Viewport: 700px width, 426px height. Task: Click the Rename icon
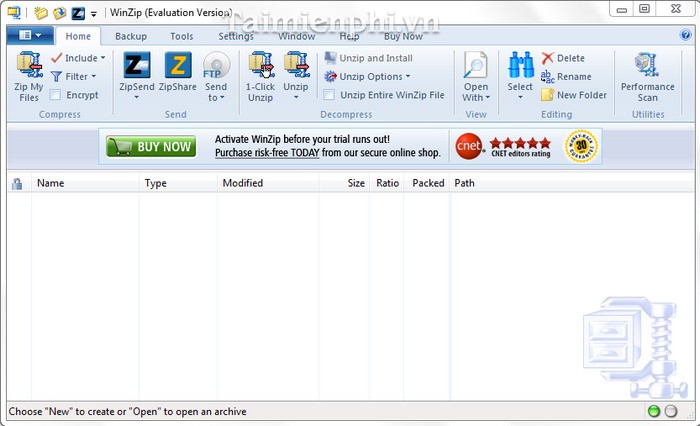tap(548, 77)
